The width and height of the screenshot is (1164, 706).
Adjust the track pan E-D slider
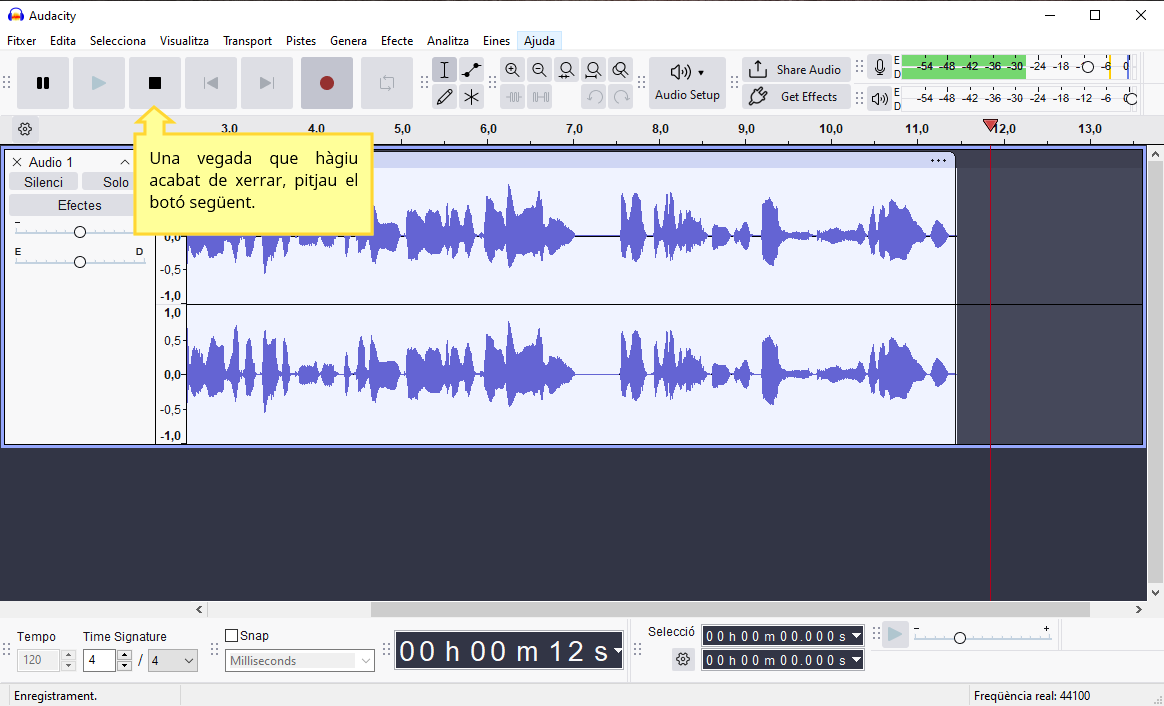[x=79, y=262]
